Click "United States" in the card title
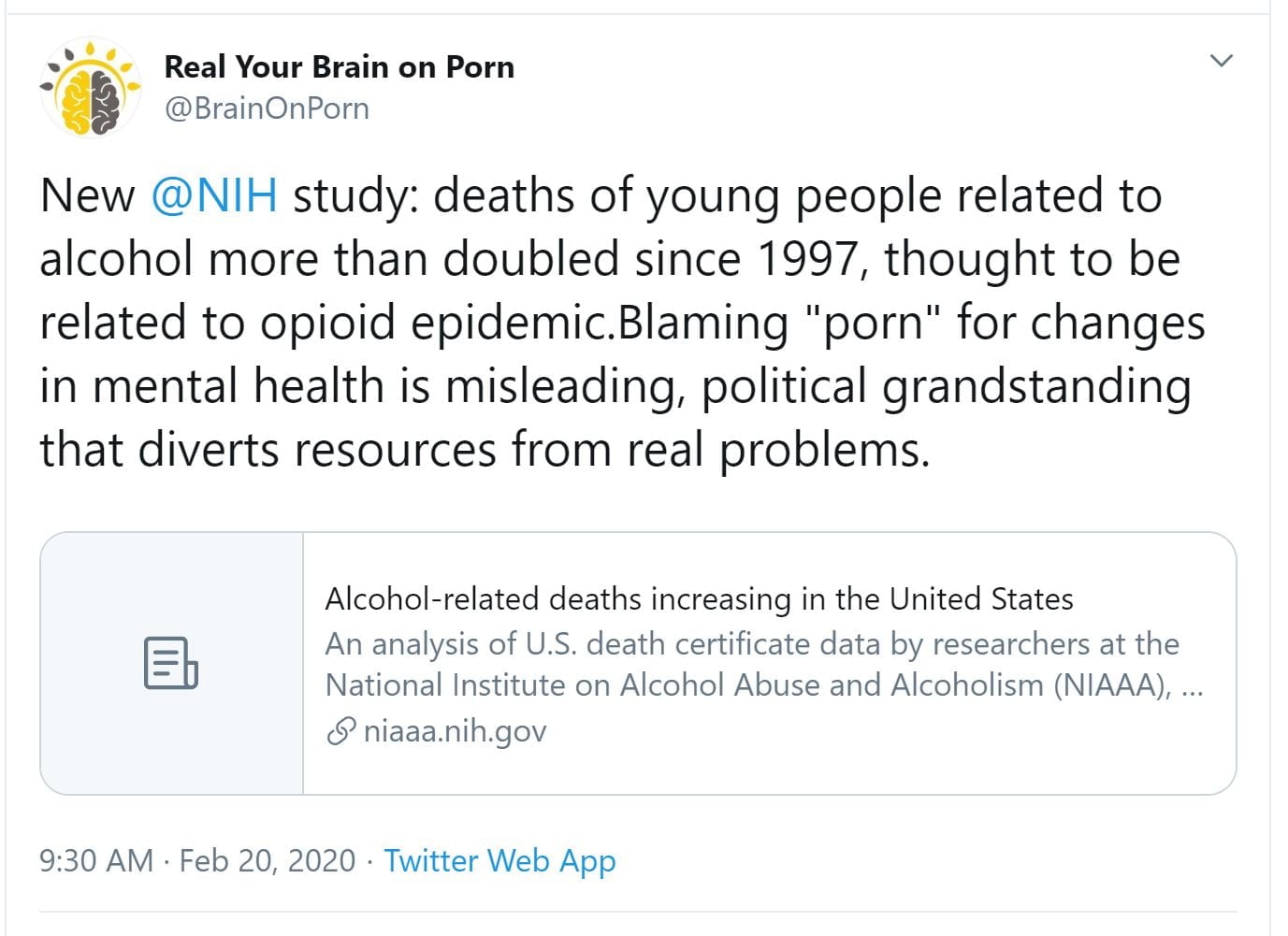1288x936 pixels. (x=981, y=598)
